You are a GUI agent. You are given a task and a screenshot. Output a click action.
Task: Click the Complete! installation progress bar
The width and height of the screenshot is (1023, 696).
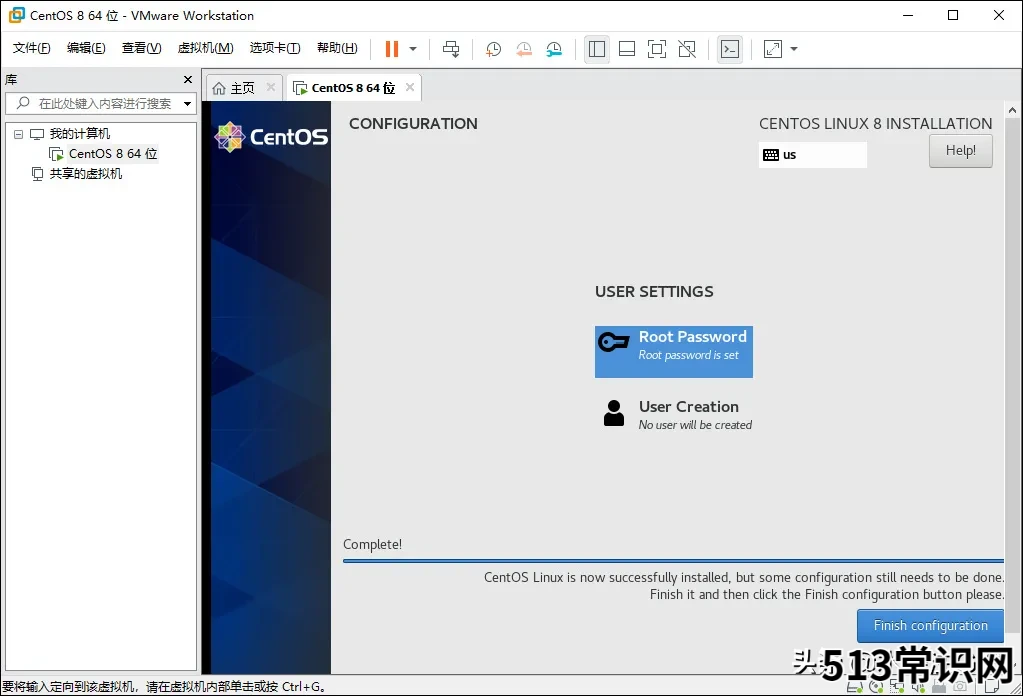673,560
